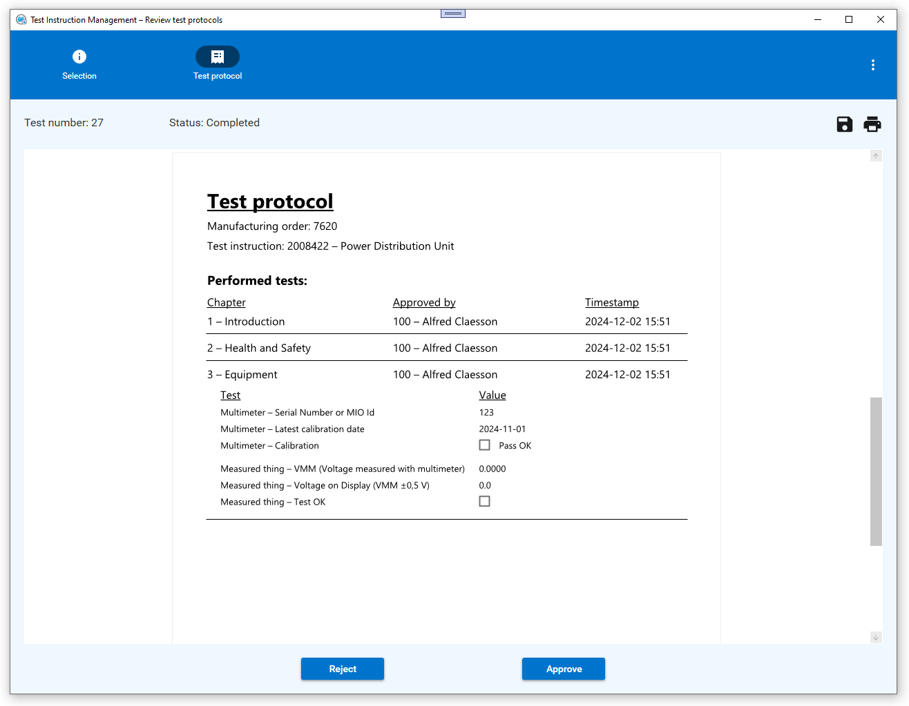Click Multimeter Serial Number value 123

coord(486,413)
